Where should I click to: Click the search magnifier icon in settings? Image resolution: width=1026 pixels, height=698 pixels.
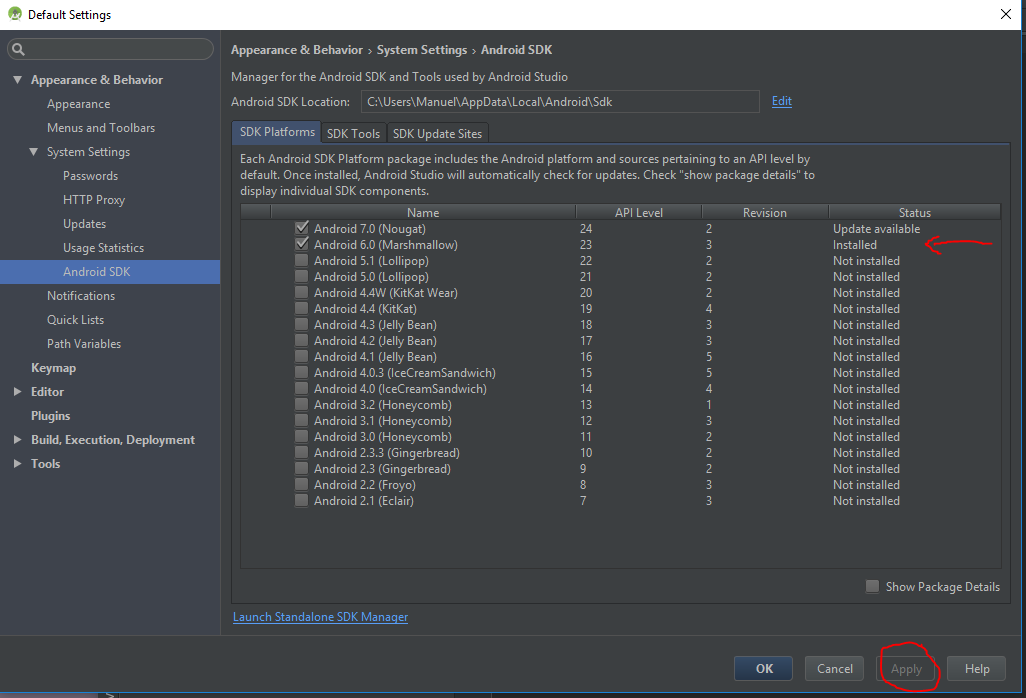click(18, 49)
